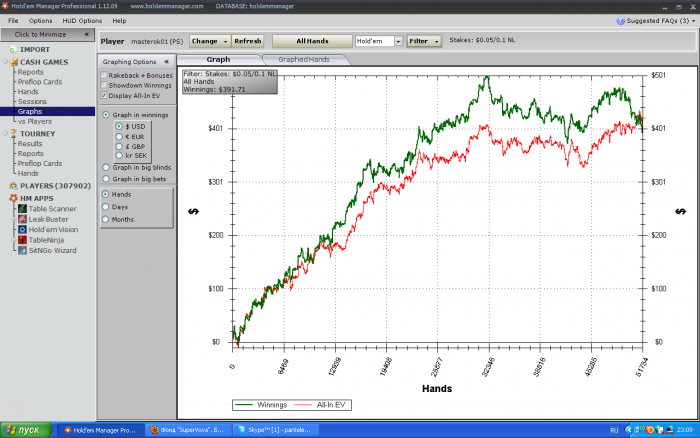
Task: Open LeakBuster app icon
Action: tap(22, 219)
